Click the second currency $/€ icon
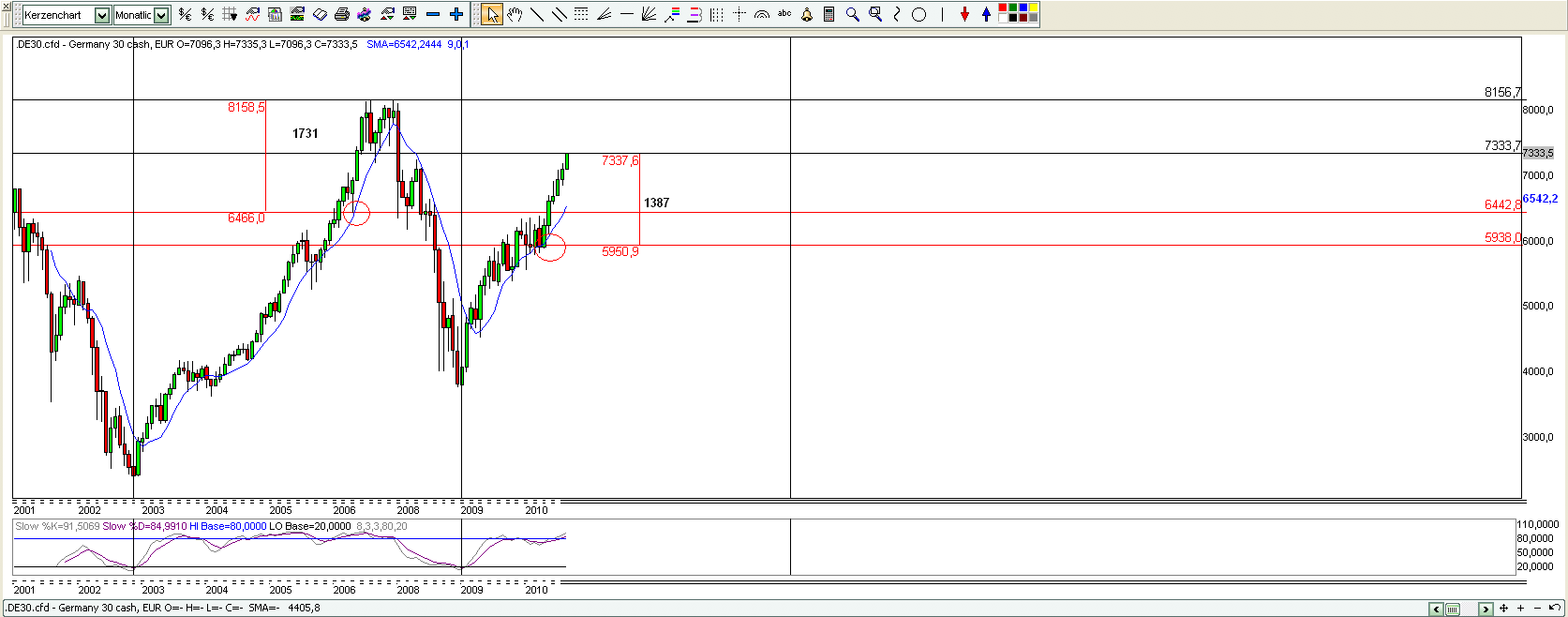This screenshot has height=617, width=1568. pyautogui.click(x=207, y=14)
